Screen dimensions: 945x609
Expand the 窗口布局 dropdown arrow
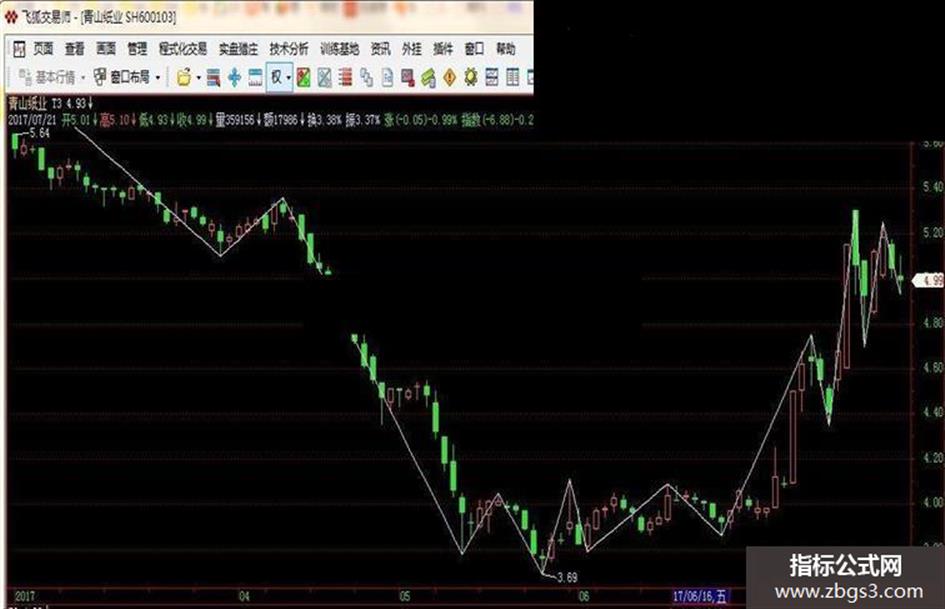pyautogui.click(x=158, y=78)
